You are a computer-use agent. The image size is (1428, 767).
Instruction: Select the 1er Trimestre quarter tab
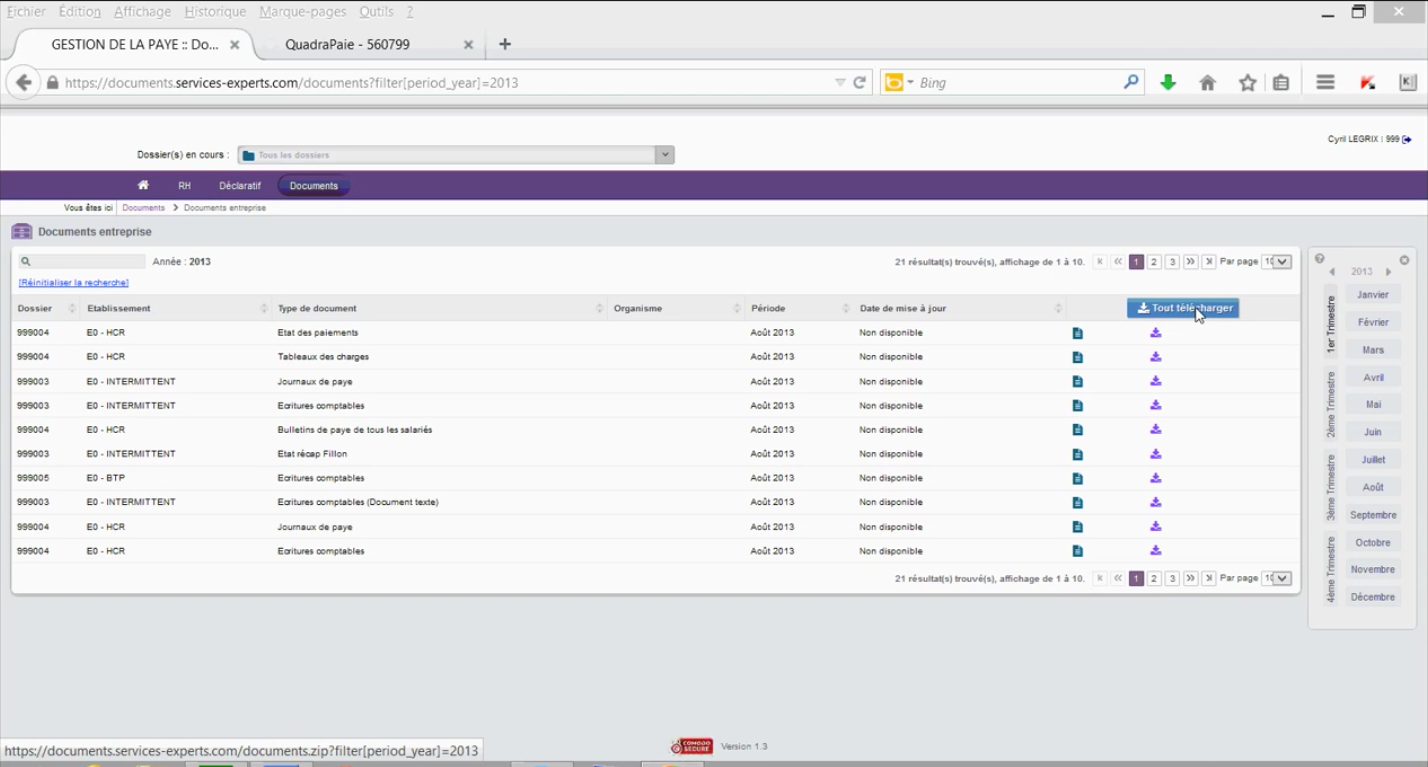pyautogui.click(x=1331, y=324)
